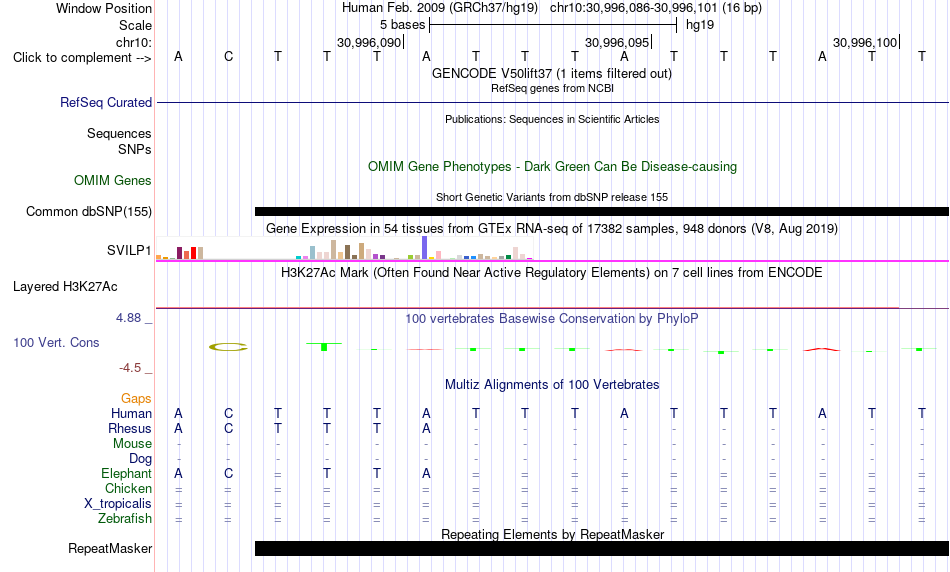Image resolution: width=950 pixels, height=572 pixels.
Task: Click the 4.88 upper conservation scale value
Action: coord(128,318)
